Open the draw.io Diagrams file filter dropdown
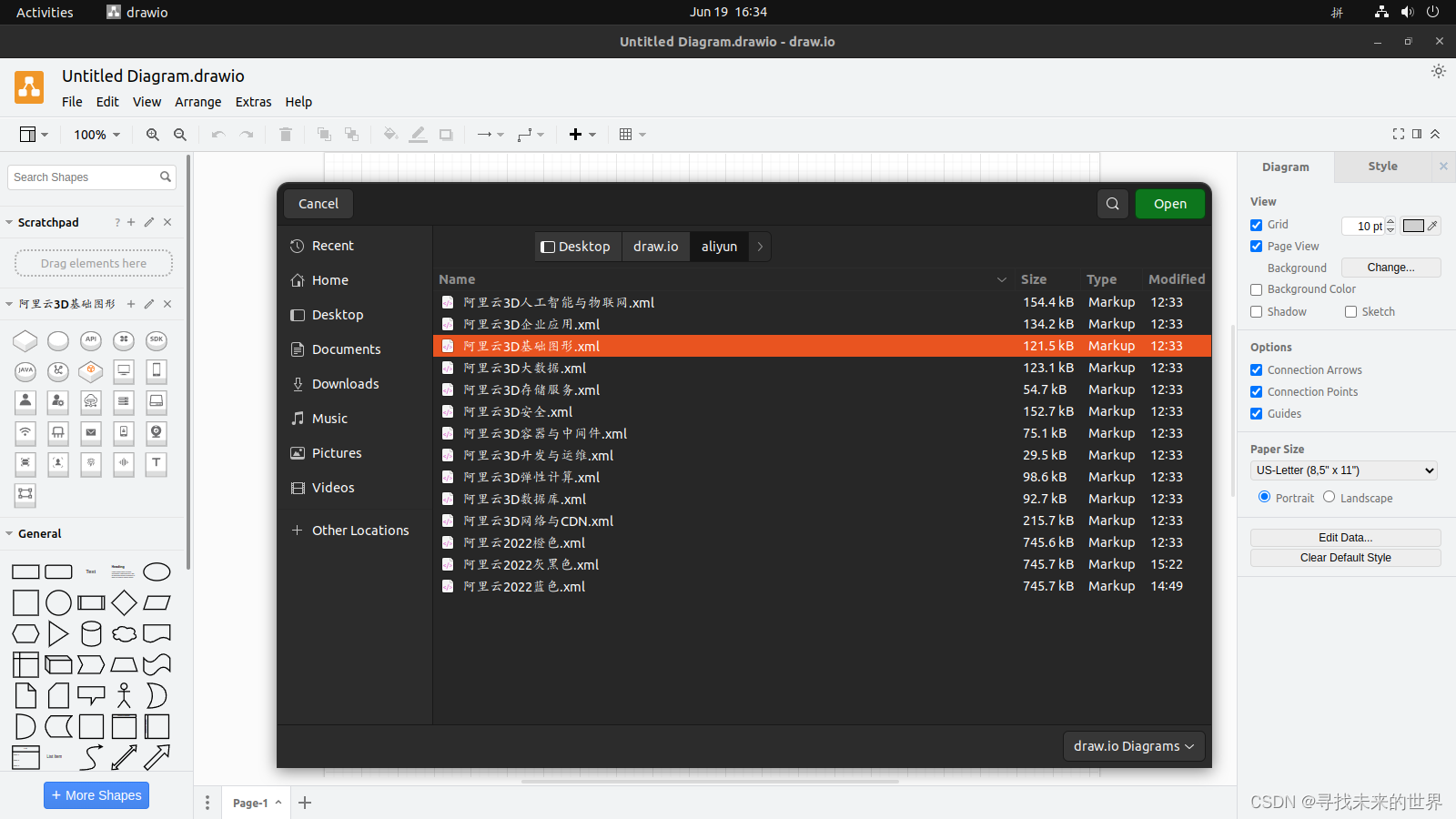This screenshot has width=1456, height=819. [x=1134, y=746]
